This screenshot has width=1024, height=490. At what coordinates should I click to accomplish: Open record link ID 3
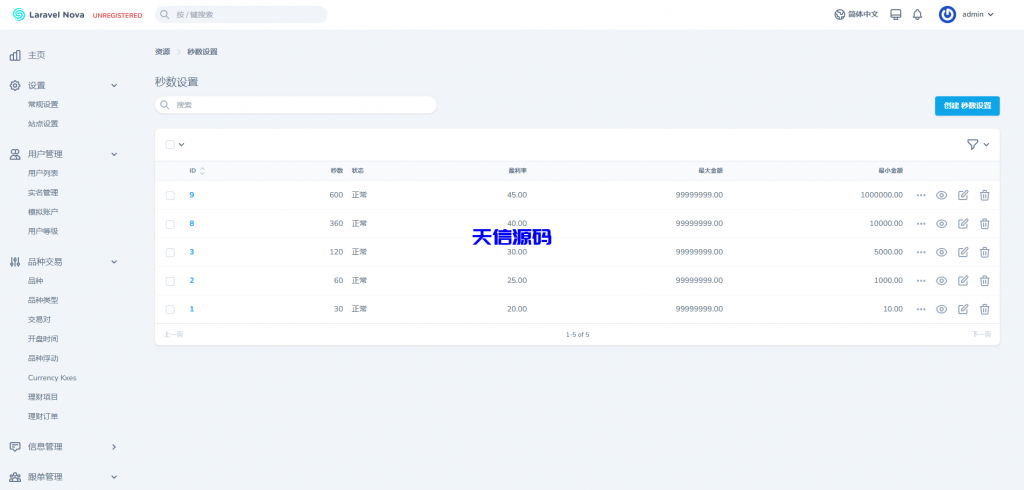pos(191,252)
